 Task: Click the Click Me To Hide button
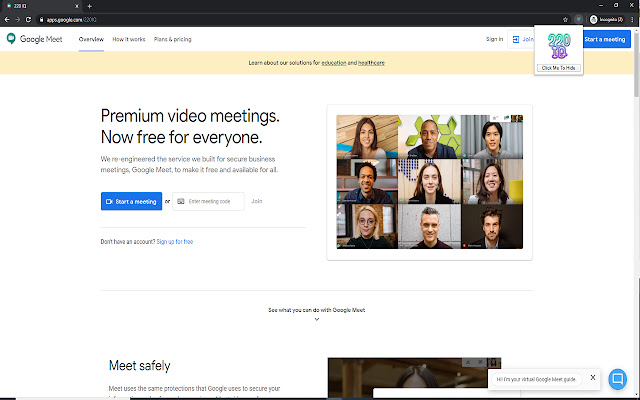point(558,68)
